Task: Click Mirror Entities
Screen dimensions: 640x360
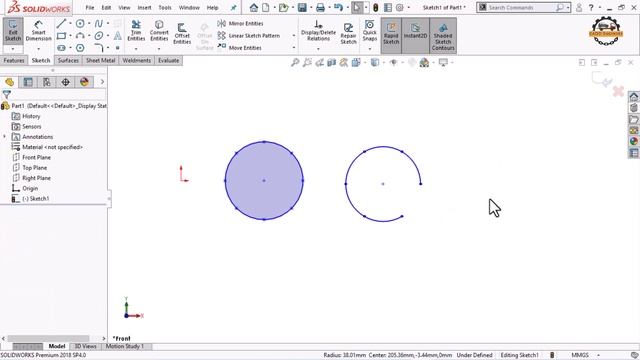Action: (x=241, y=24)
